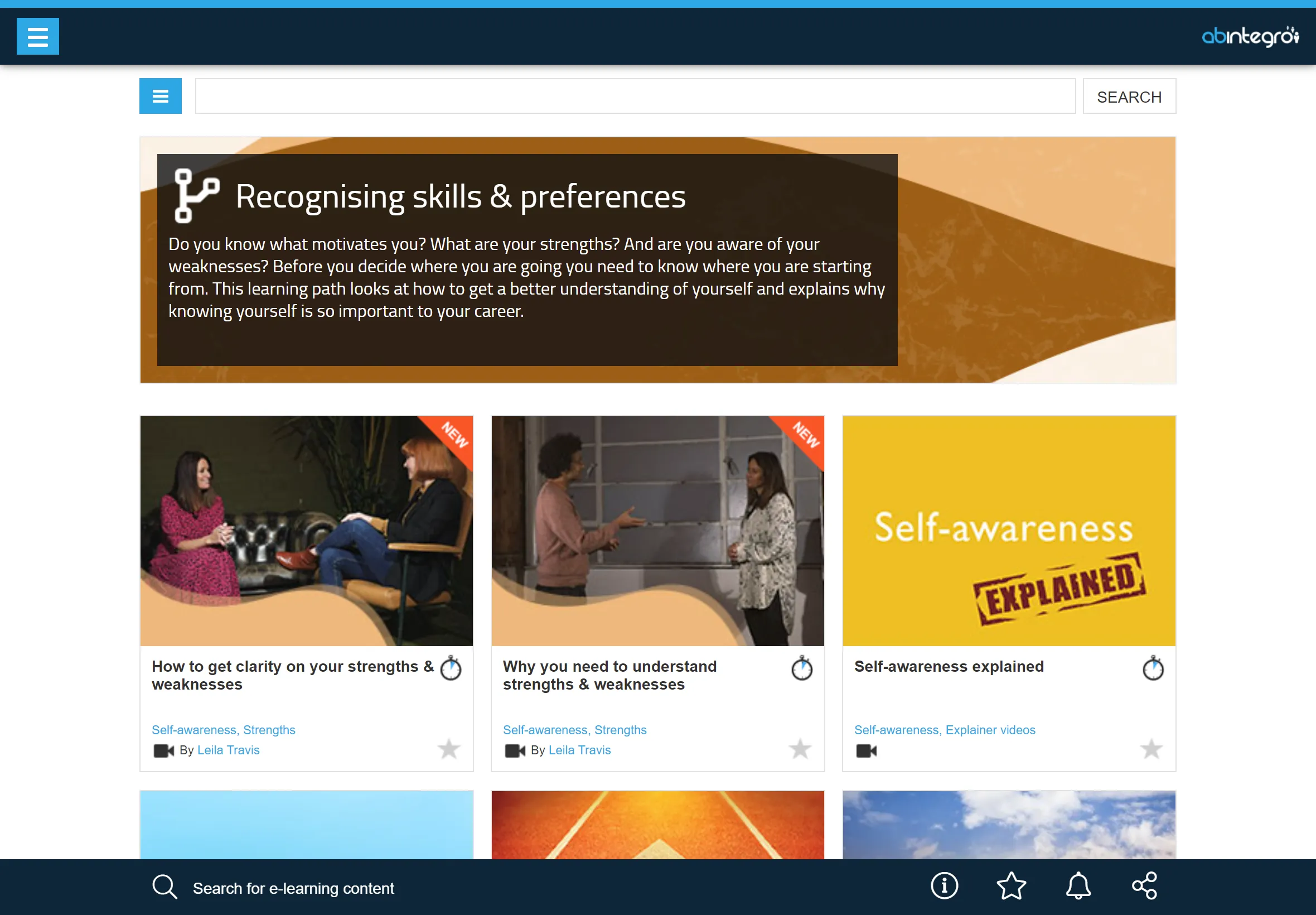Viewport: 1316px width, 915px height.
Task: Expand the blue menu icon top-left secondary
Action: click(x=160, y=96)
